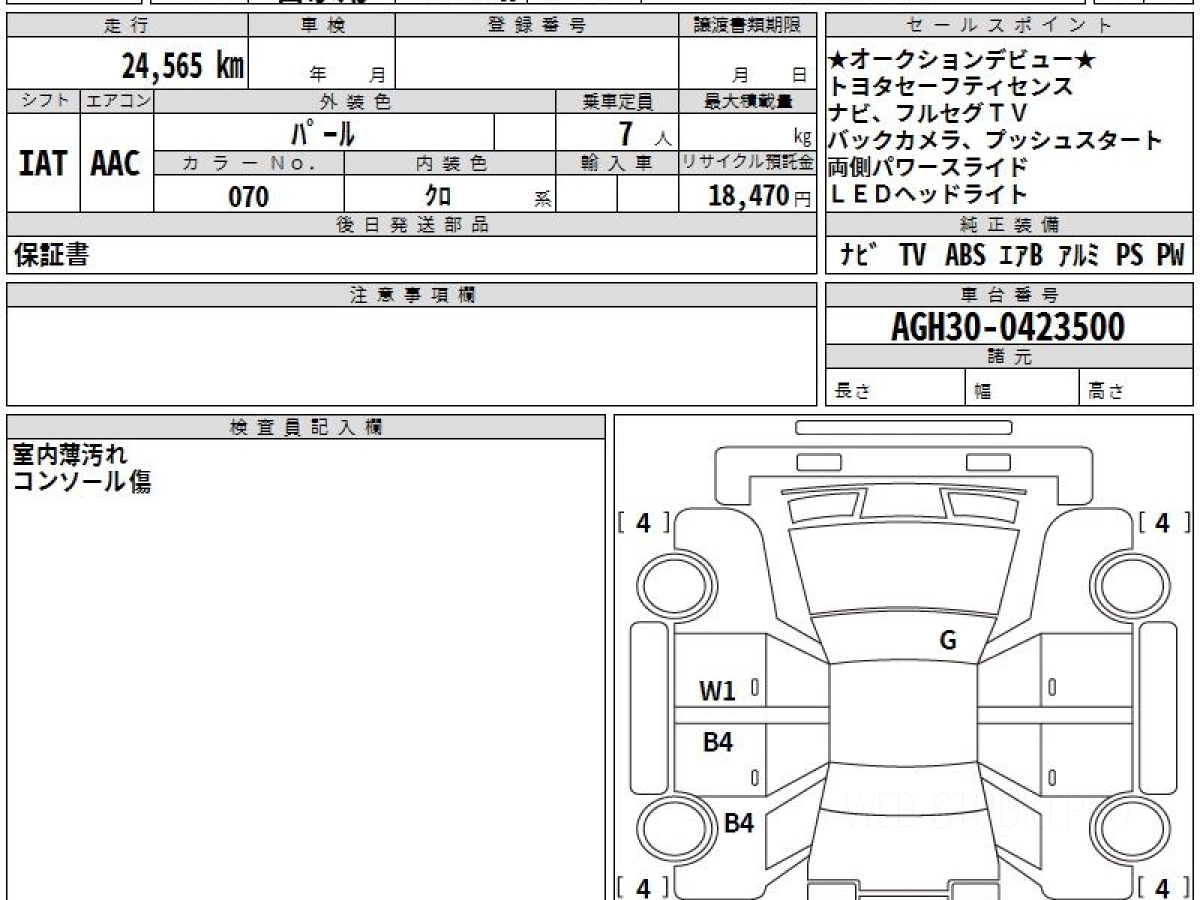Select the recycle deposit 18,470円

[x=760, y=196]
